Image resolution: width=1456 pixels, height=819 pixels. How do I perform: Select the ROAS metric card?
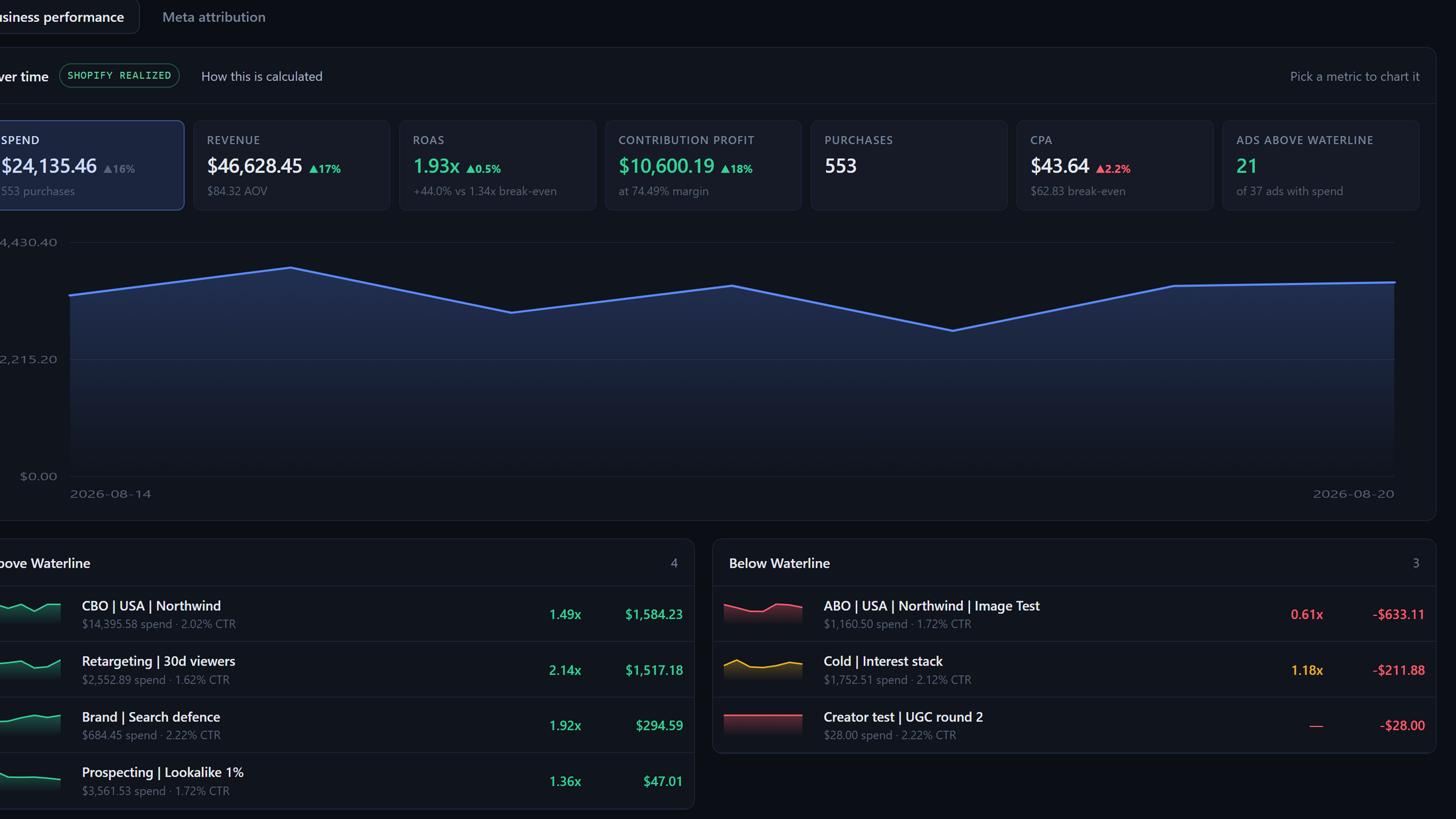[498, 165]
